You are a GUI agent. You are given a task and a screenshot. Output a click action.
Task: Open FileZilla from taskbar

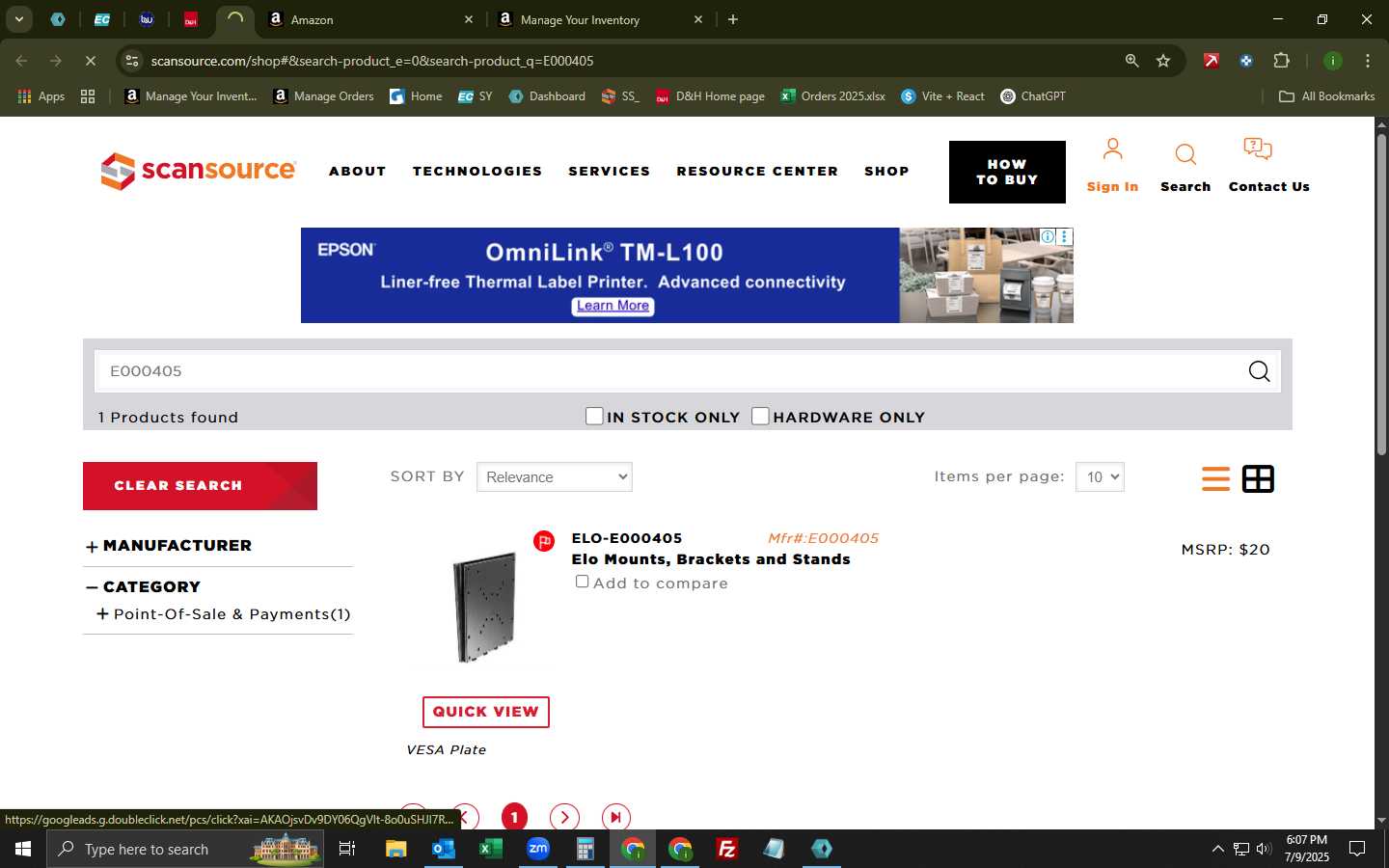[727, 849]
